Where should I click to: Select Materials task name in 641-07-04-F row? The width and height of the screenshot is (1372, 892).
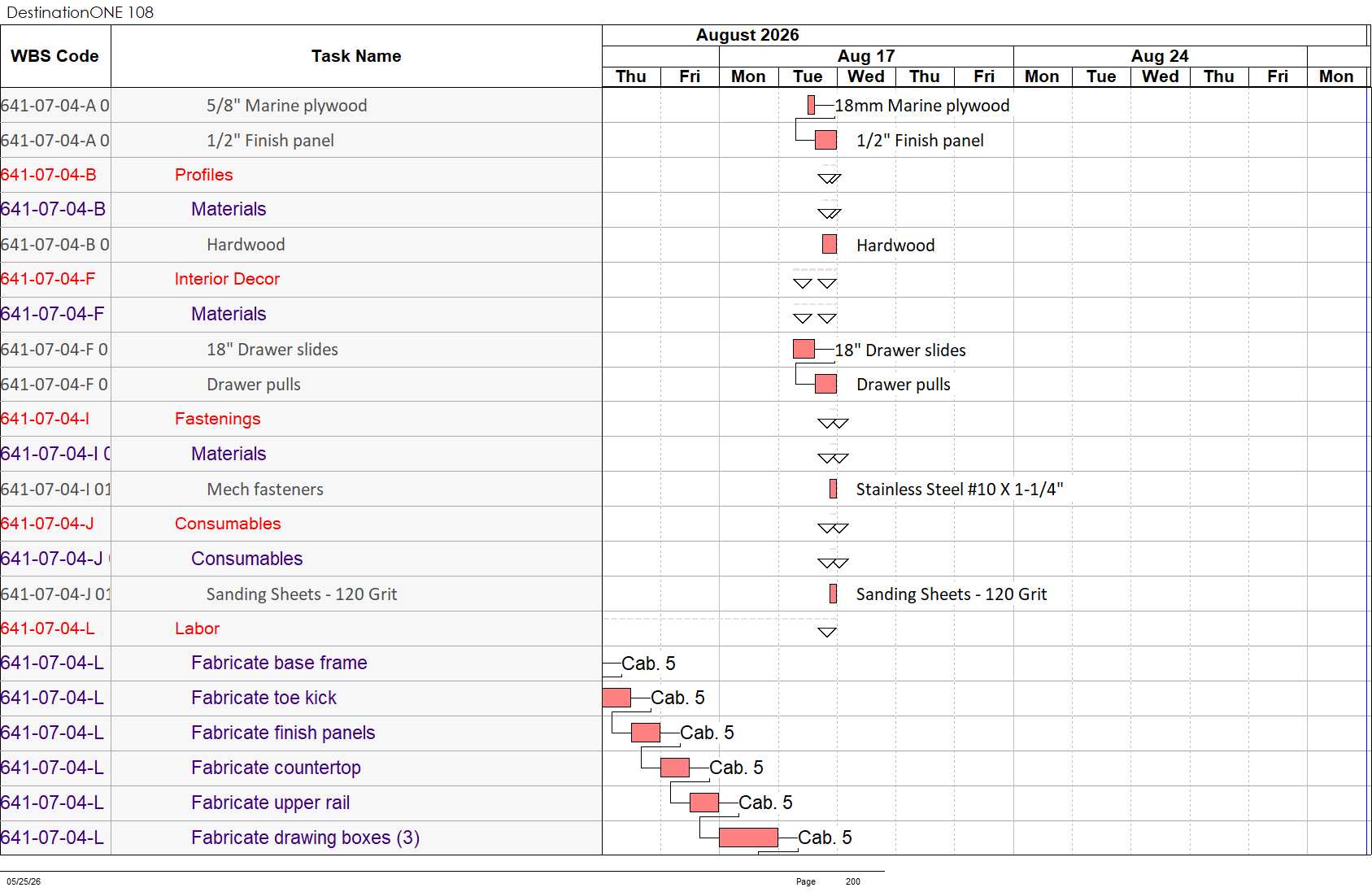[x=229, y=314]
